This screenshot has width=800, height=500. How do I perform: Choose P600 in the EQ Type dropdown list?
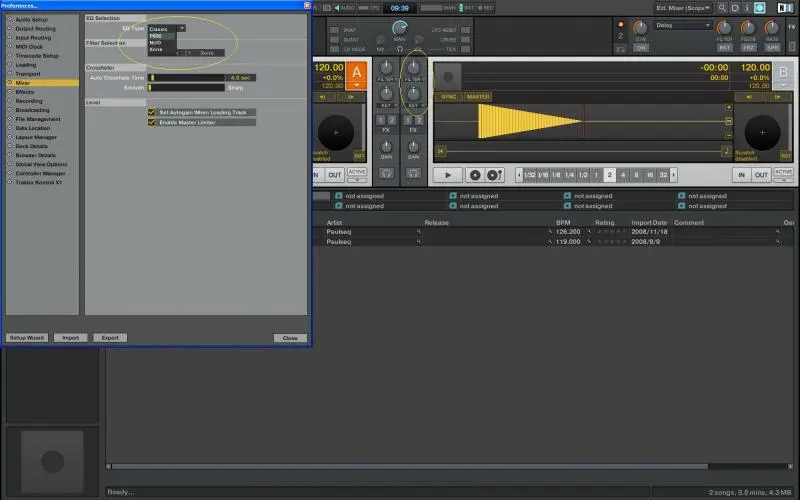(x=156, y=36)
